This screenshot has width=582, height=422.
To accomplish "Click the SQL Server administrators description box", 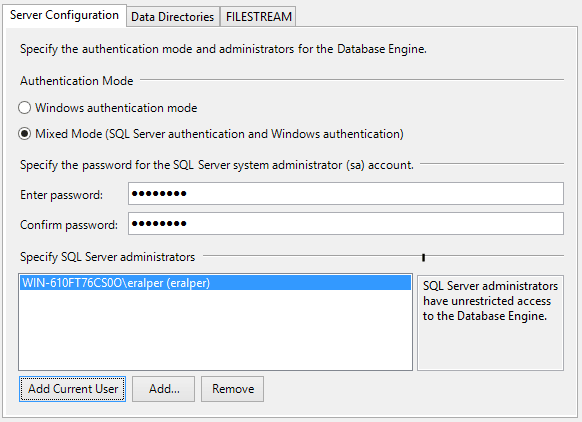I will pos(490,323).
